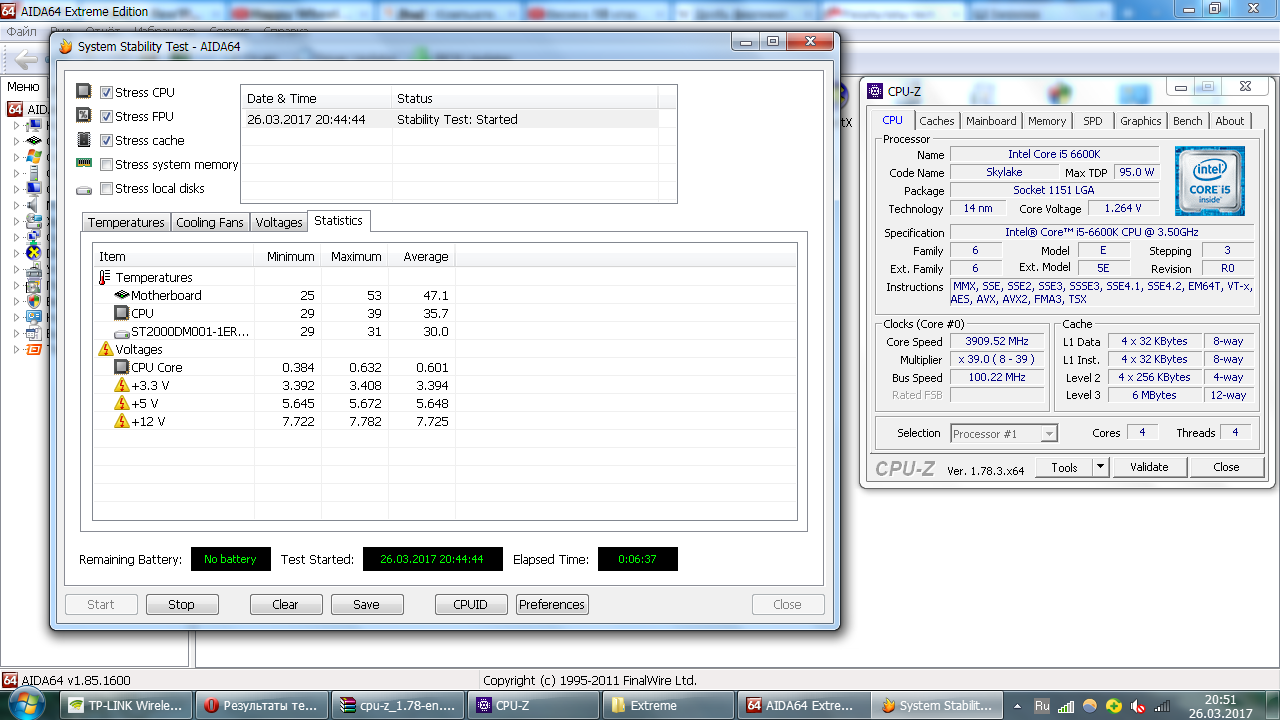The height and width of the screenshot is (720, 1280).
Task: Click the DirectX icon in the sidebar tree
Action: (x=34, y=253)
